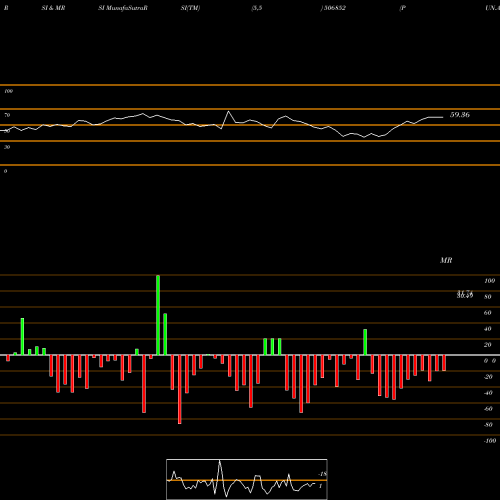
Task: Open the mini oscillator thumbnail chart at bottom
Action: click(x=247, y=479)
